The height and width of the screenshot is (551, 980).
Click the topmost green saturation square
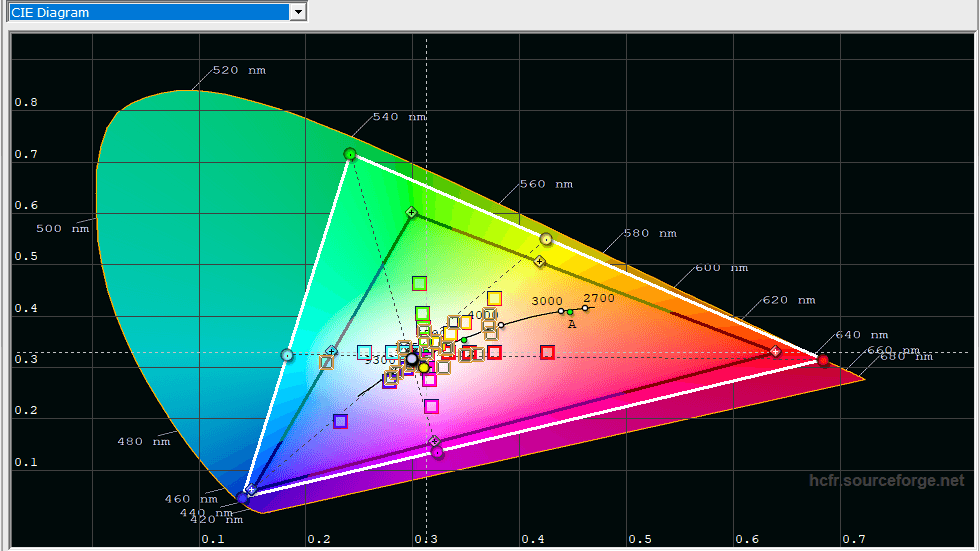(420, 283)
